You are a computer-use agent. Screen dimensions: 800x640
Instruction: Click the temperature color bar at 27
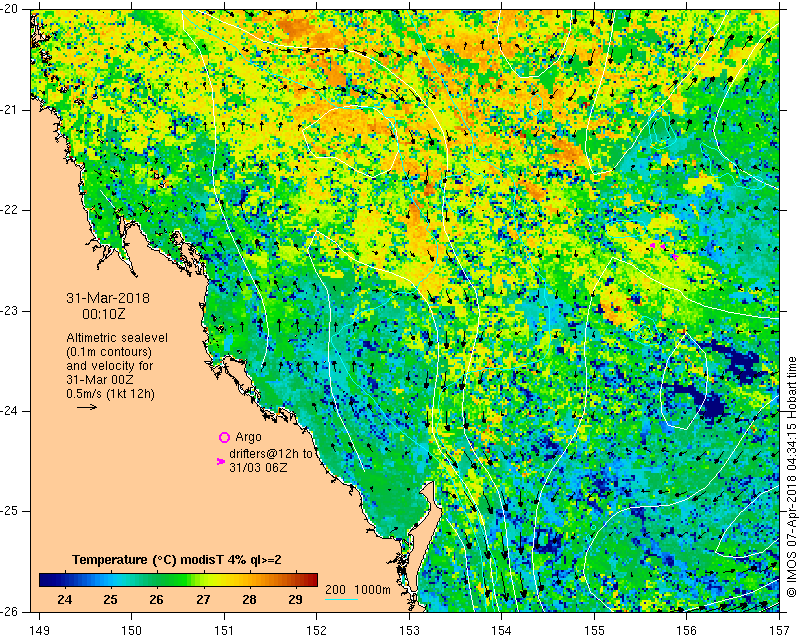point(203,579)
